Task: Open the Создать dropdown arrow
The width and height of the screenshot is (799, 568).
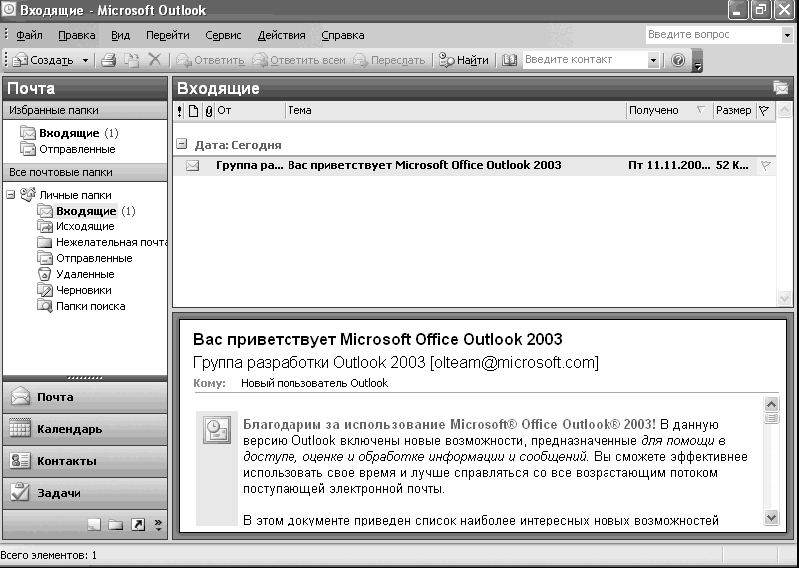Action: click(85, 60)
